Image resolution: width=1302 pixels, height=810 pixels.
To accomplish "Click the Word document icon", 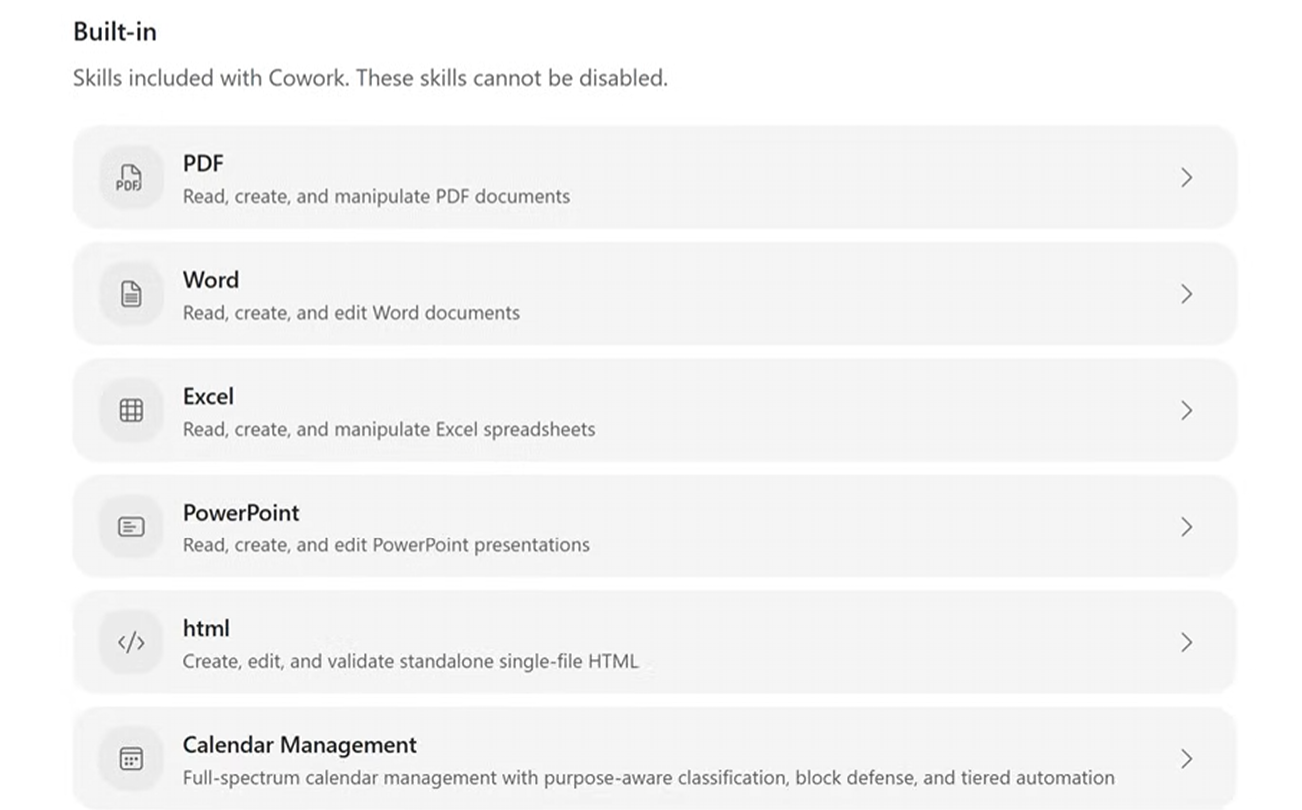I will [x=131, y=294].
